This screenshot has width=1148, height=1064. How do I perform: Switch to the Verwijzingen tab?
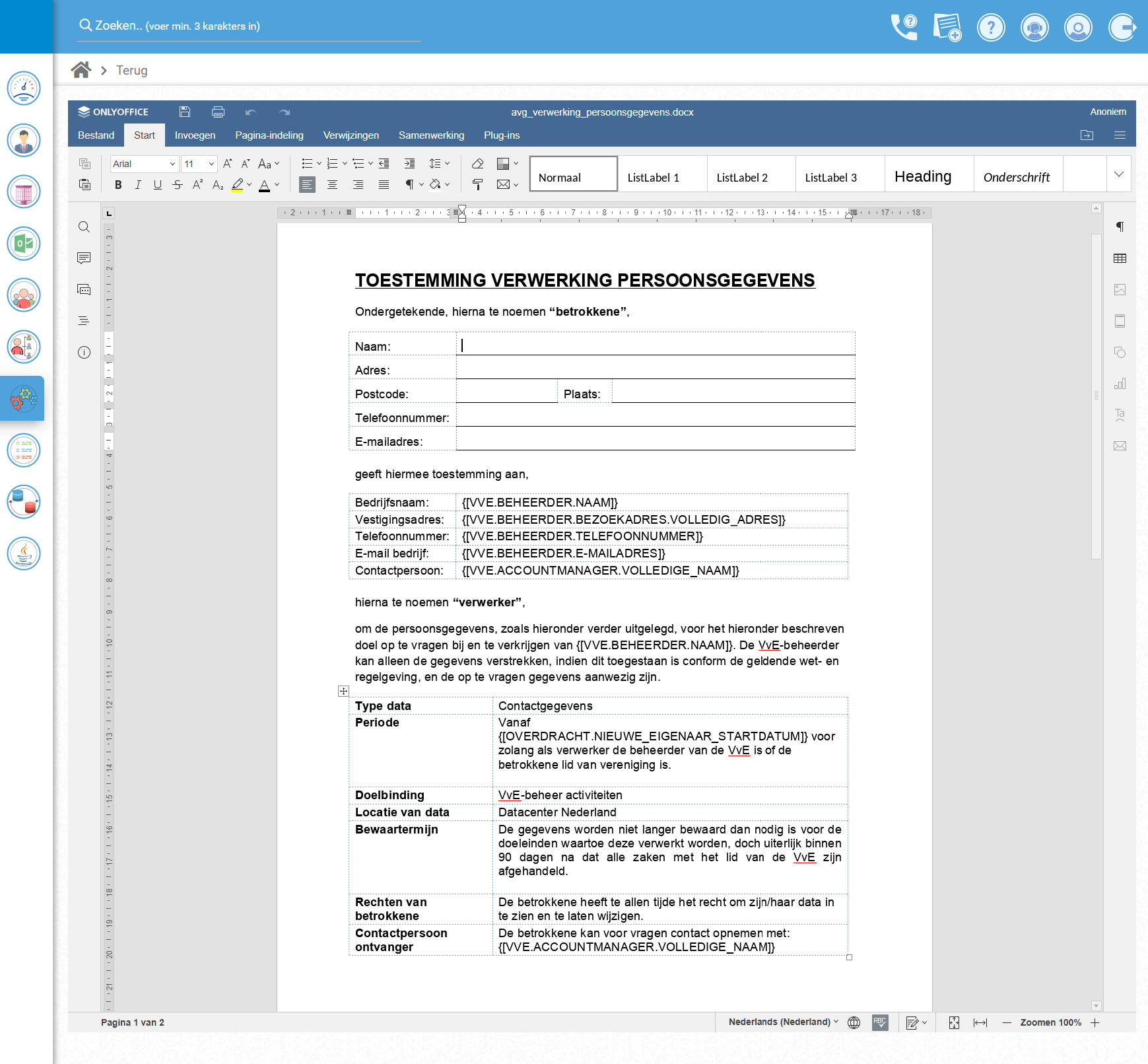point(351,135)
